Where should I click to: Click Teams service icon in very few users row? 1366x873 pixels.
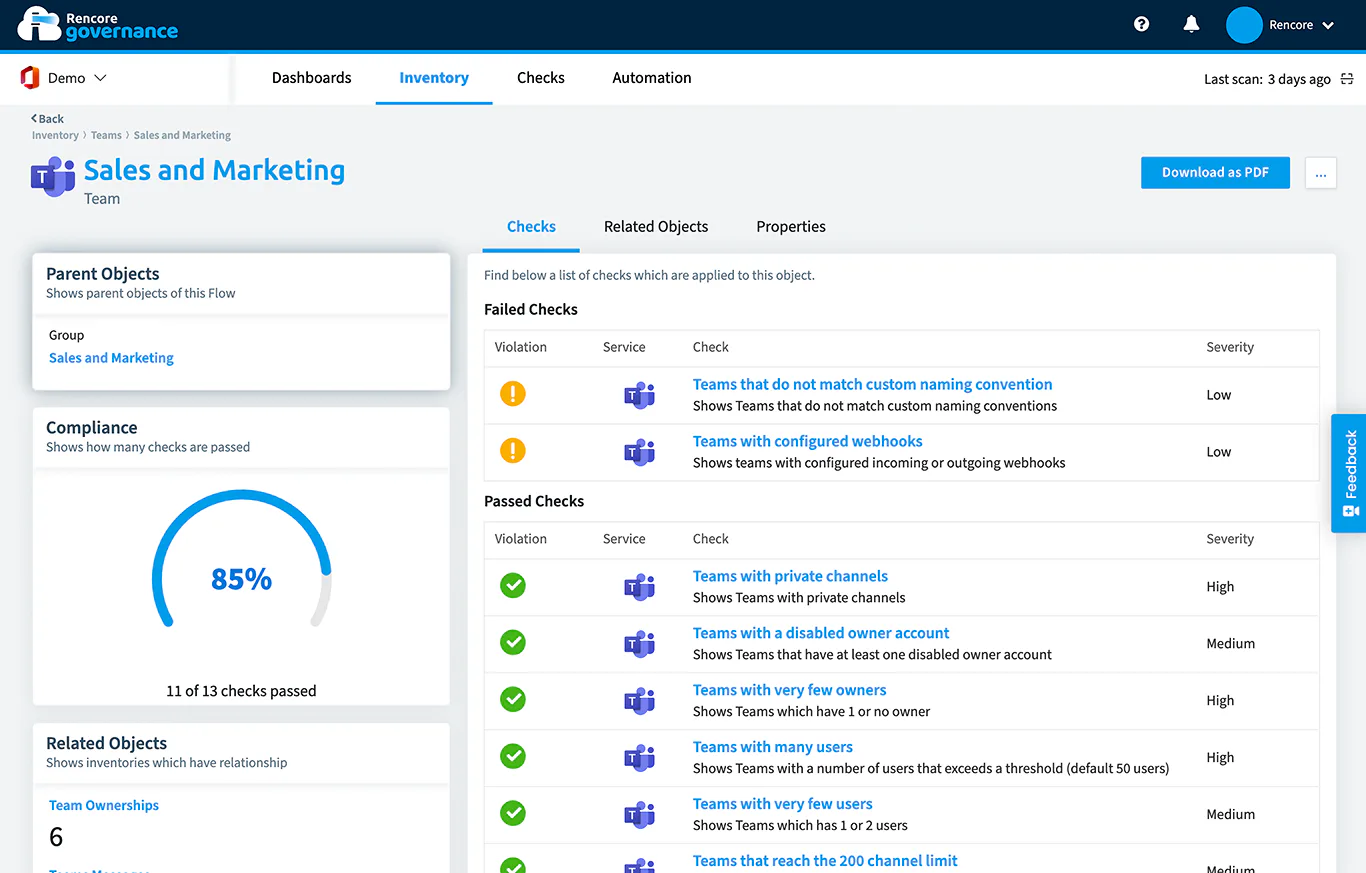(639, 815)
